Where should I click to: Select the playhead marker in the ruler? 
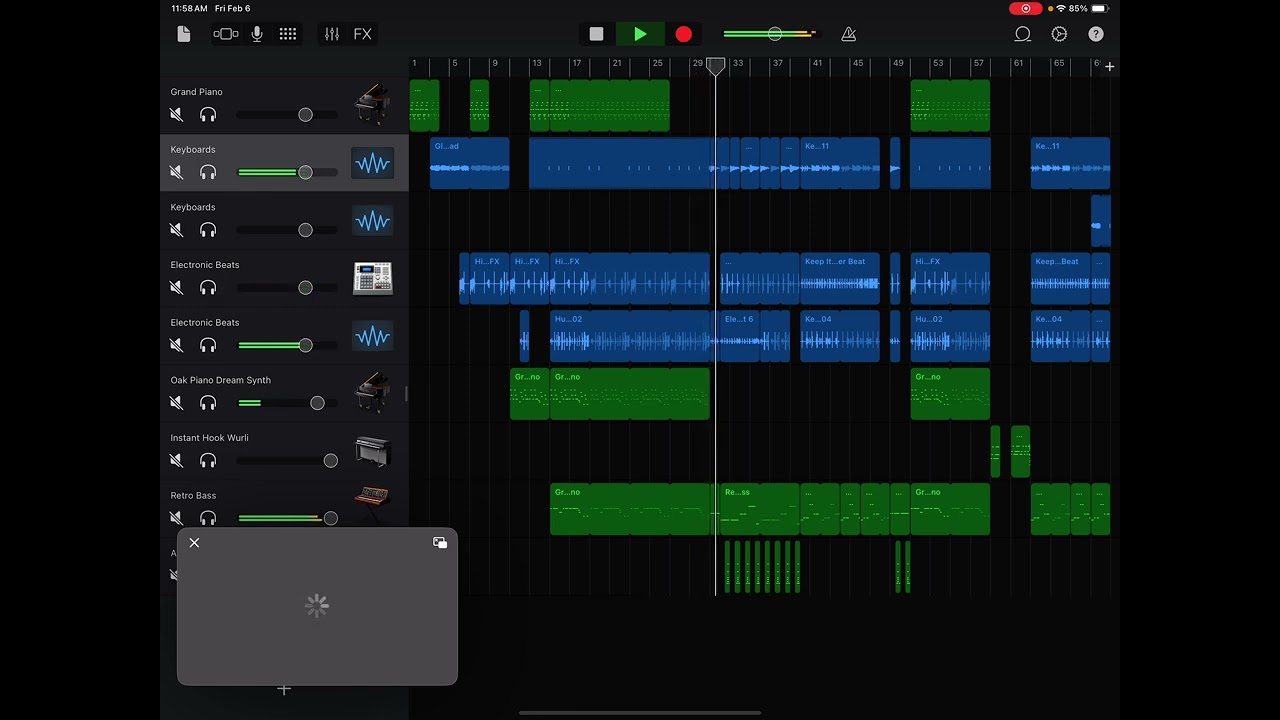(716, 66)
